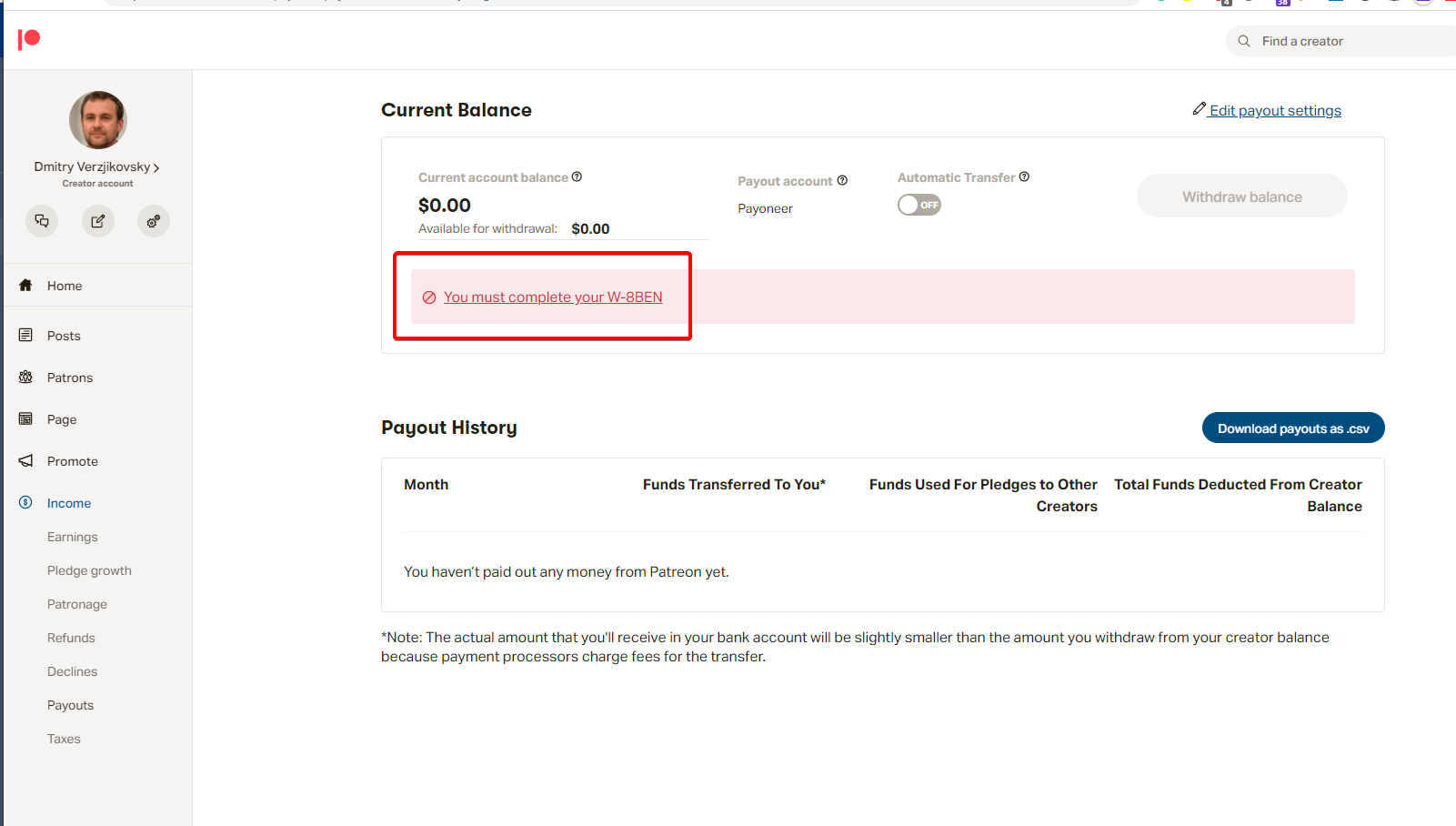Expand Dmitry Verzjikovsky account menu
Viewport: 1456px width, 826px height.
[97, 166]
